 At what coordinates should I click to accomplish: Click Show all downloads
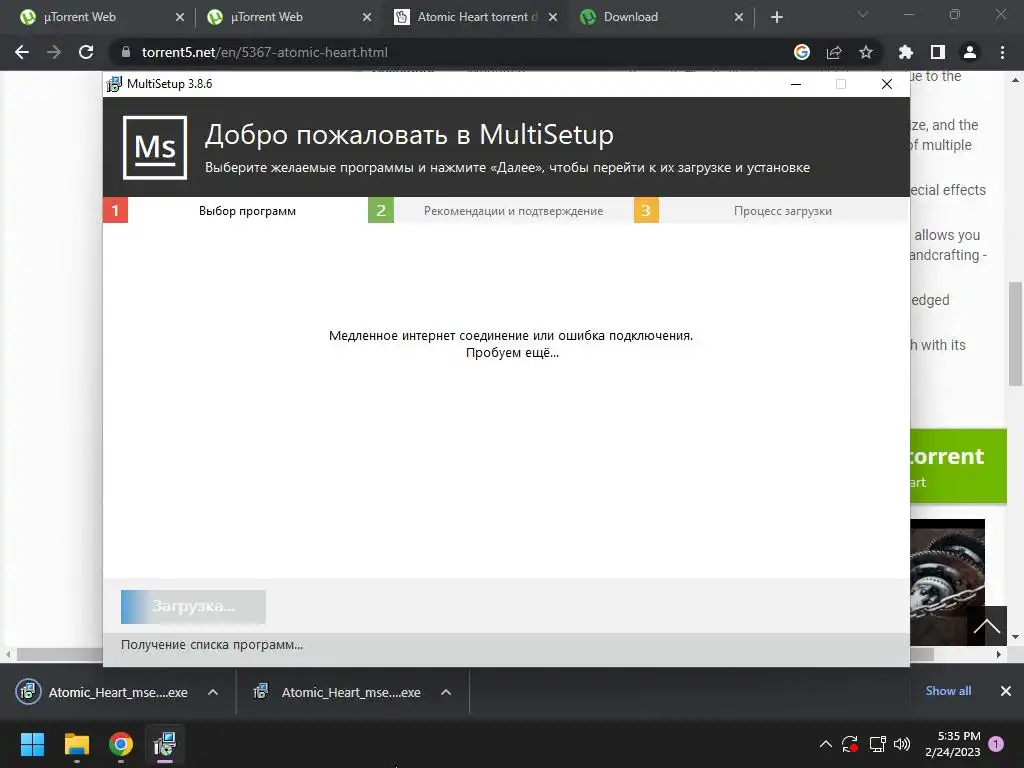(x=948, y=691)
